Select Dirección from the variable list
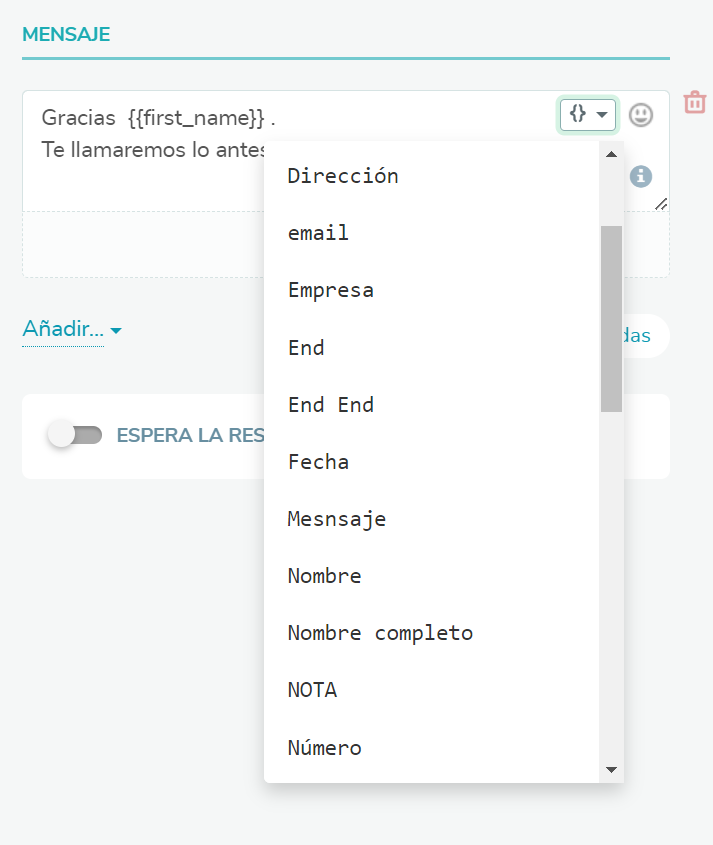This screenshot has width=713, height=845. pos(343,176)
